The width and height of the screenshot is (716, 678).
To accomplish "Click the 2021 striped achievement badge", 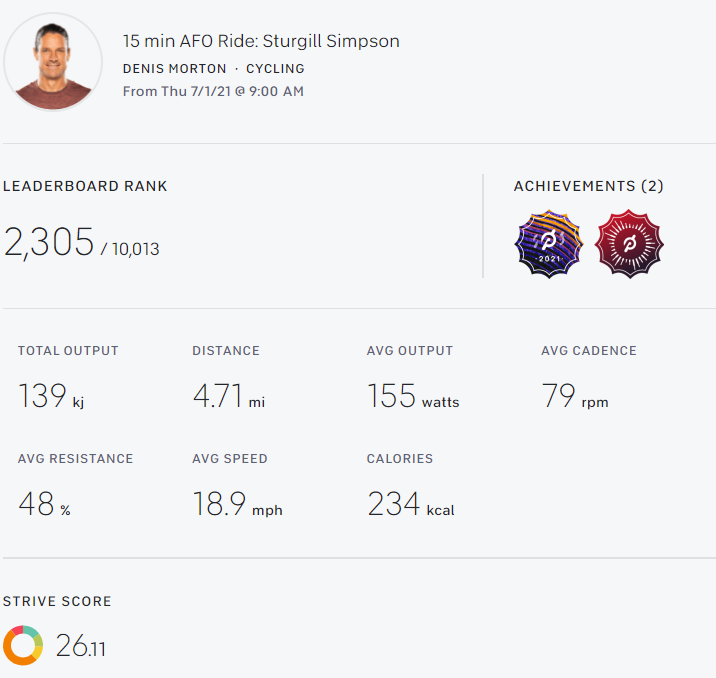I will tap(548, 244).
